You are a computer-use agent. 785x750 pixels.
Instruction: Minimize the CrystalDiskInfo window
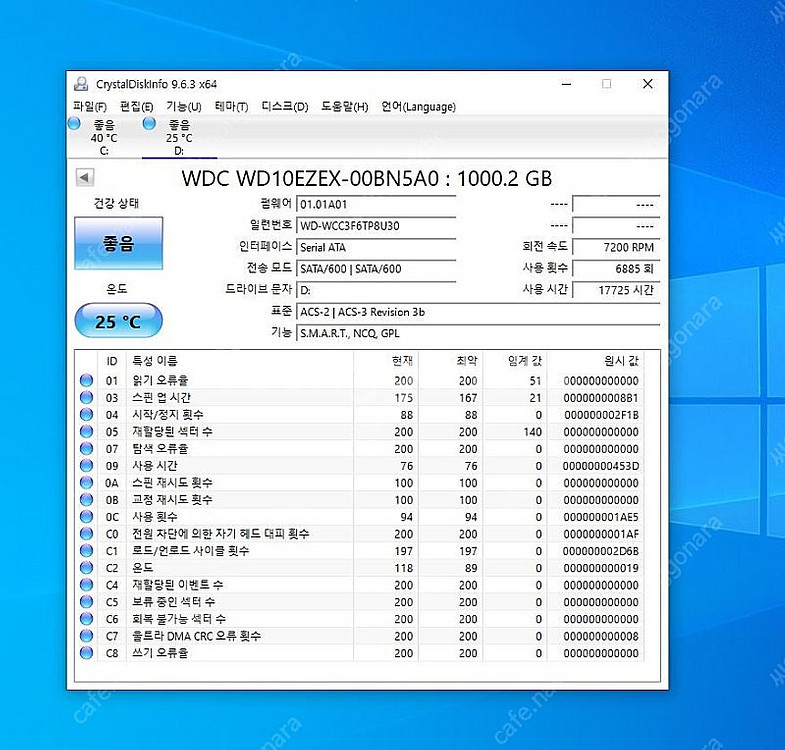567,84
